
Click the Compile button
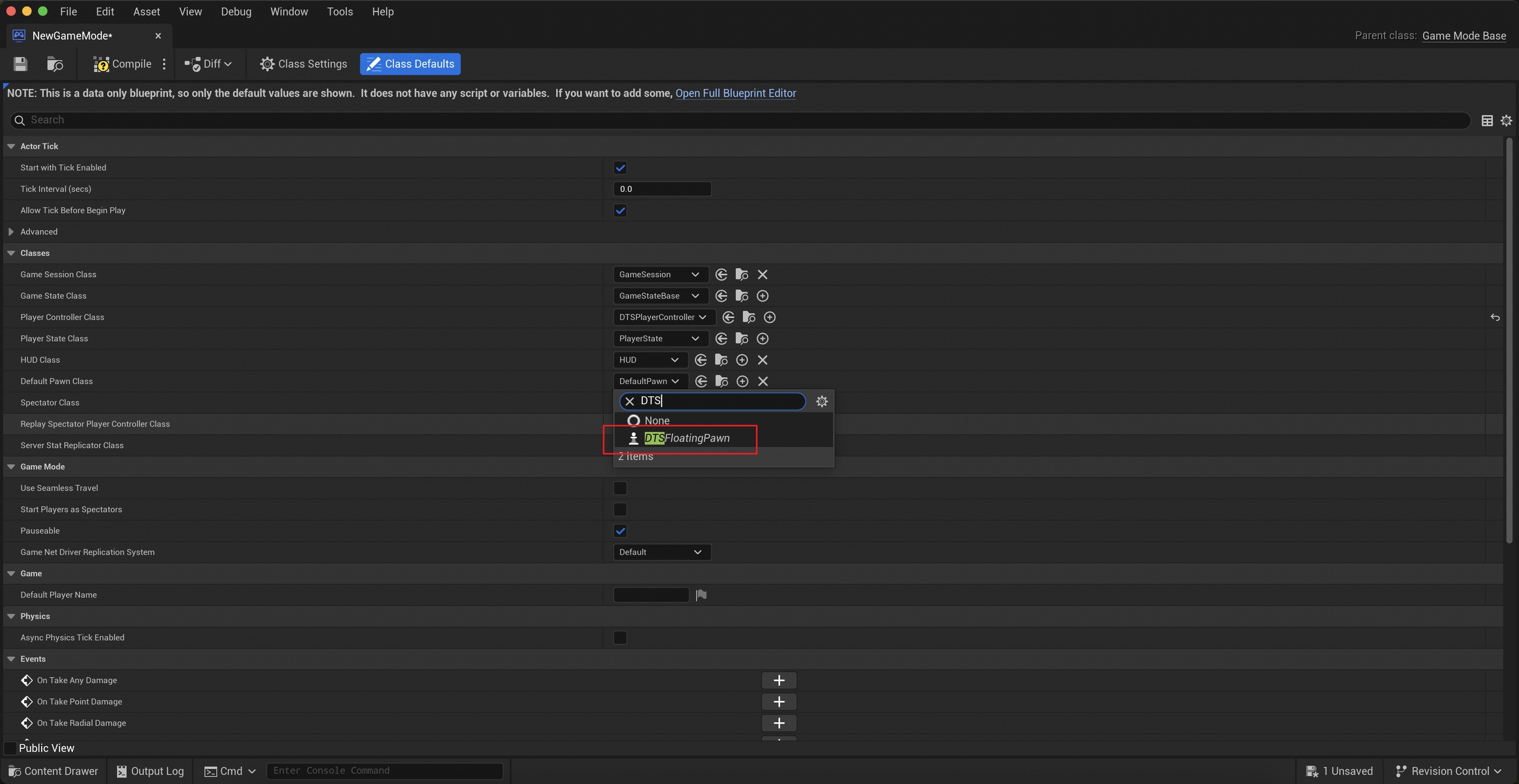pyautogui.click(x=123, y=64)
